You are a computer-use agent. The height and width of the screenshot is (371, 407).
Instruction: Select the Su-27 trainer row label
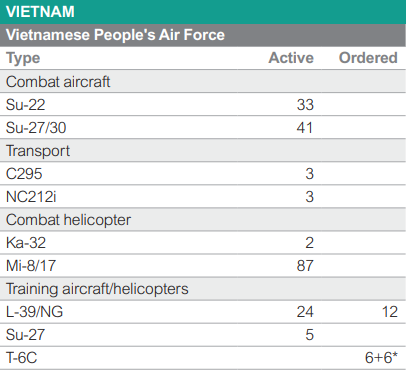pyautogui.click(x=25, y=335)
